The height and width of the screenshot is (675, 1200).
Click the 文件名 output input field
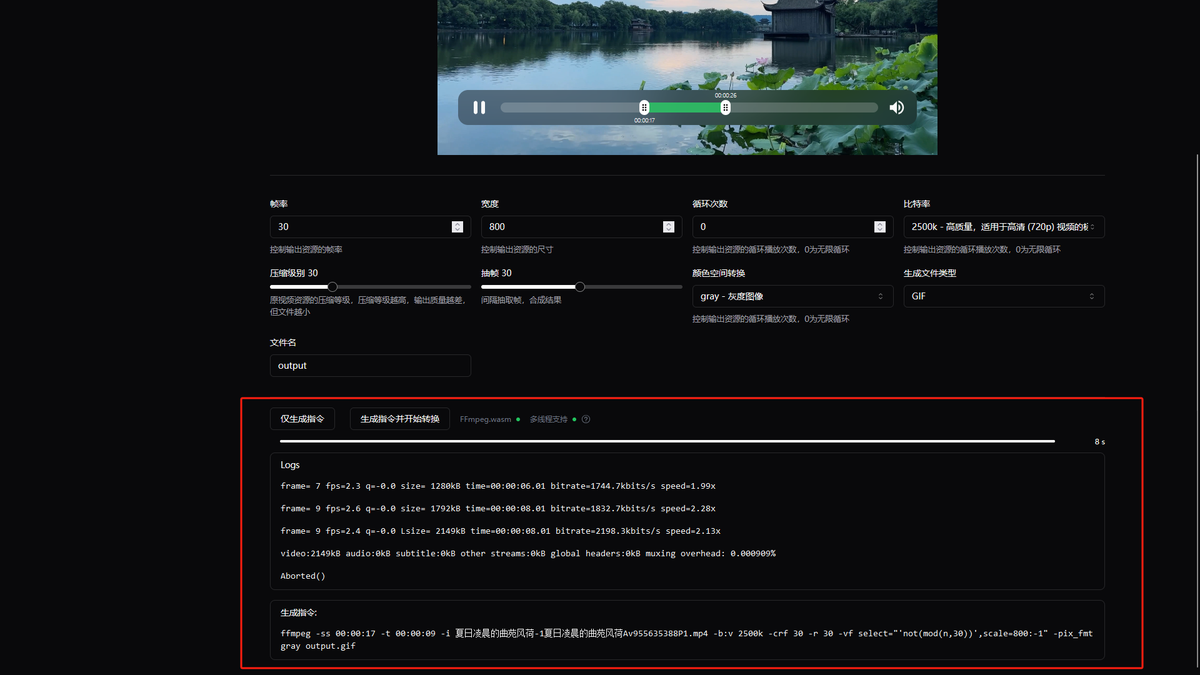[x=370, y=366]
